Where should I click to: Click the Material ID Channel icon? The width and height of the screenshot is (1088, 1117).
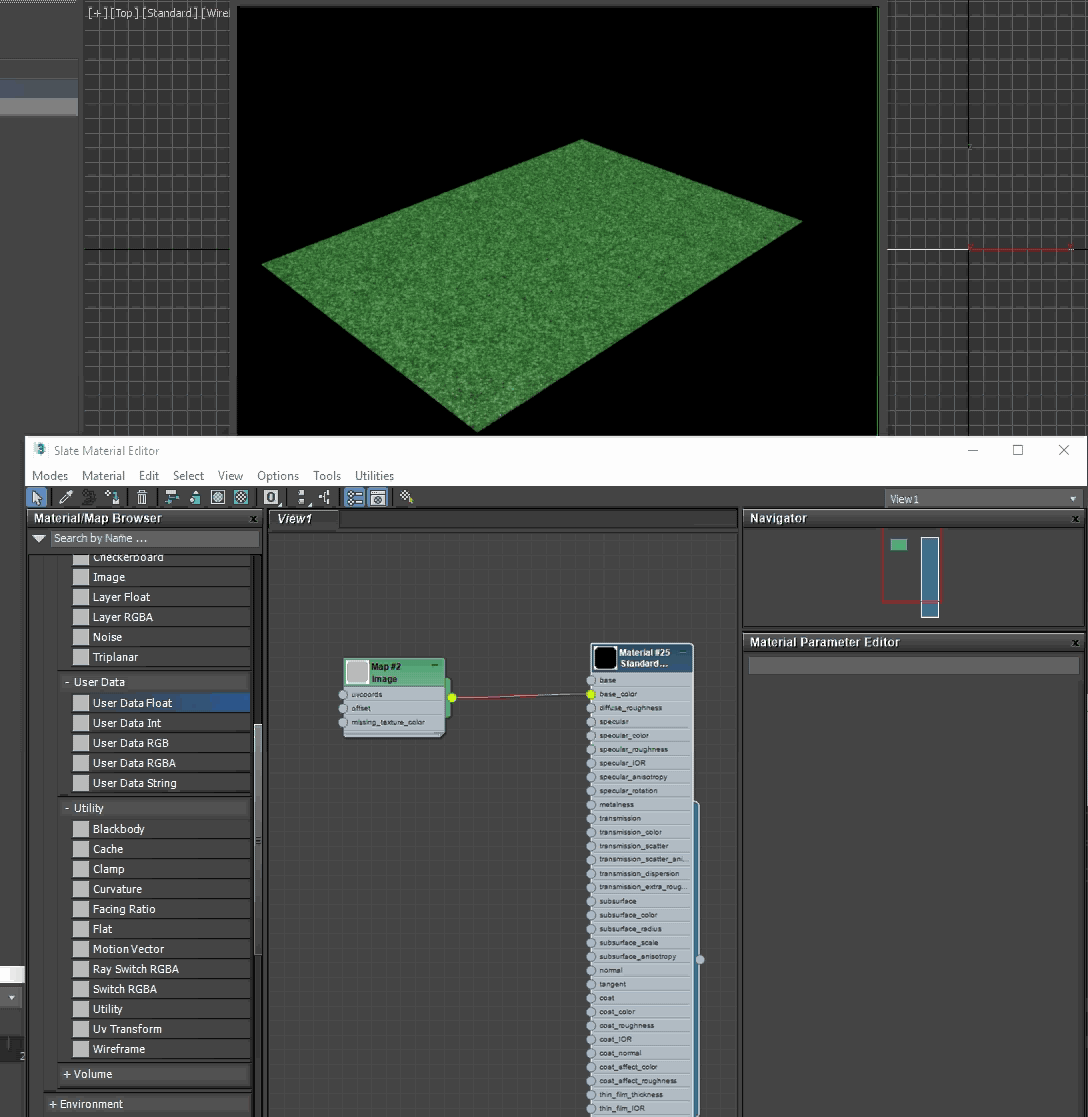point(270,497)
